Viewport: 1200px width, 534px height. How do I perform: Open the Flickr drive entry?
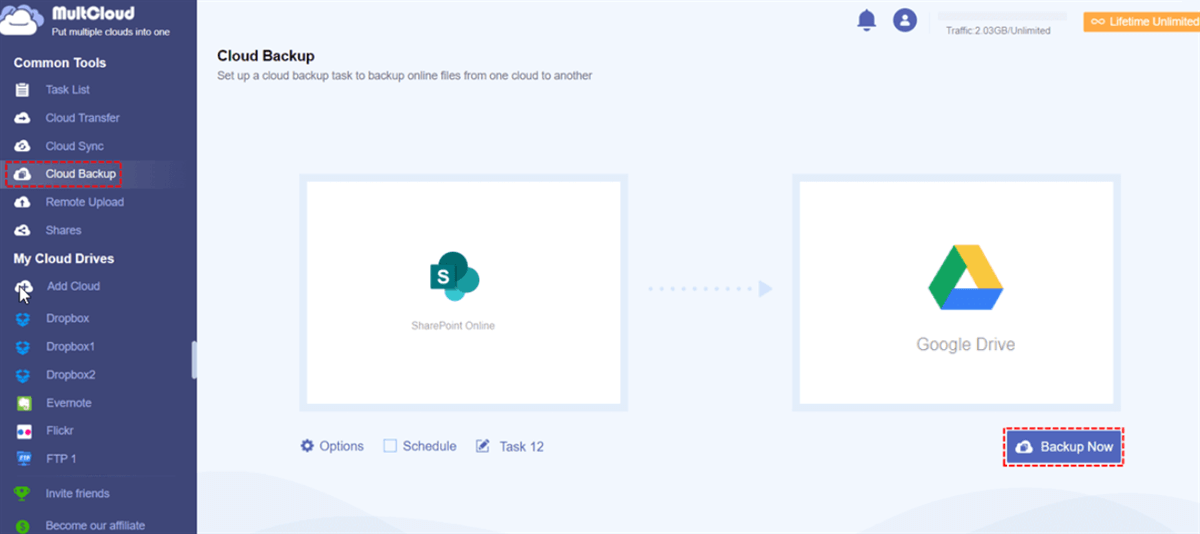(60, 431)
